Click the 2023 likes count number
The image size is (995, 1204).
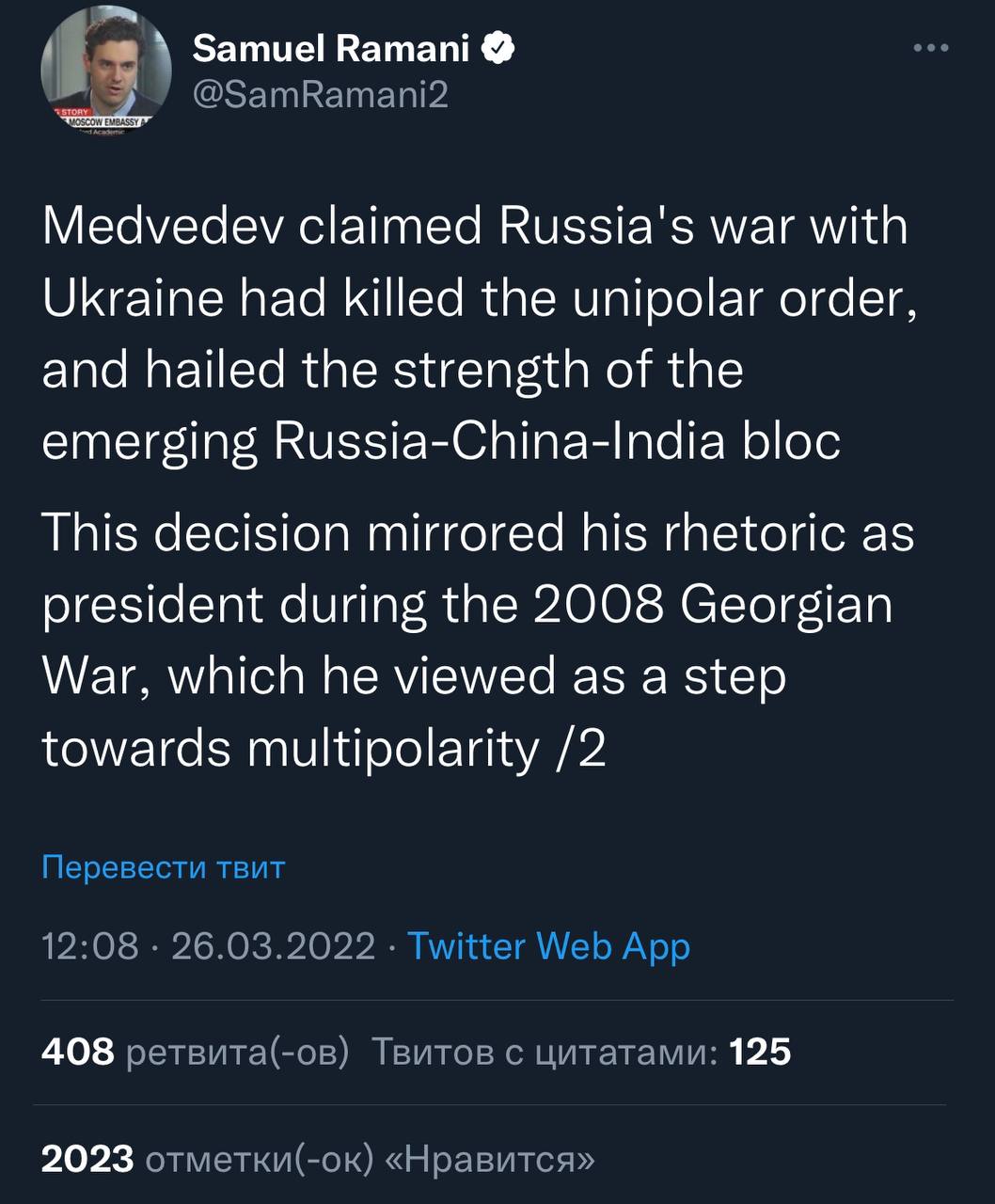pyautogui.click(x=87, y=1158)
